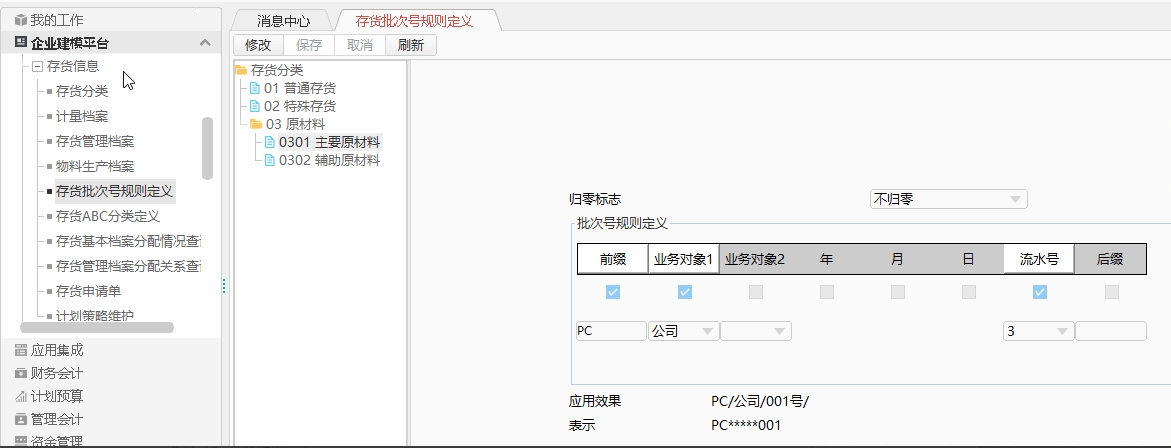
Task: Click the 管理会计 module icon
Action: 21,420
